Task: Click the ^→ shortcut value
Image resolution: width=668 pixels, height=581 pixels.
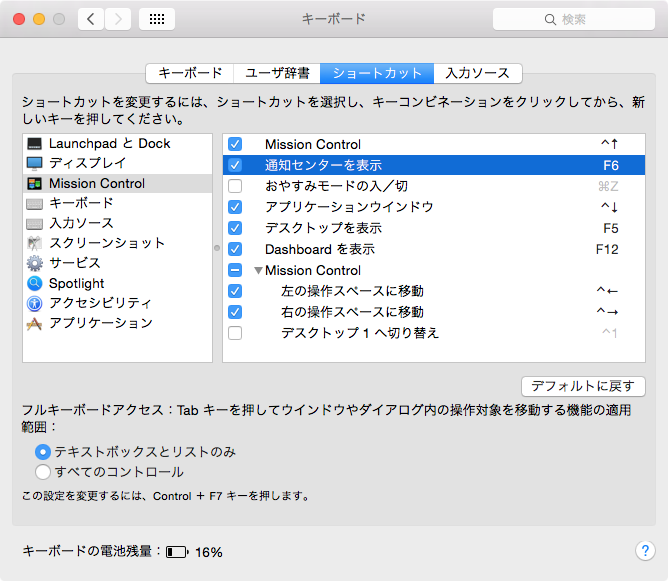Action: point(607,312)
